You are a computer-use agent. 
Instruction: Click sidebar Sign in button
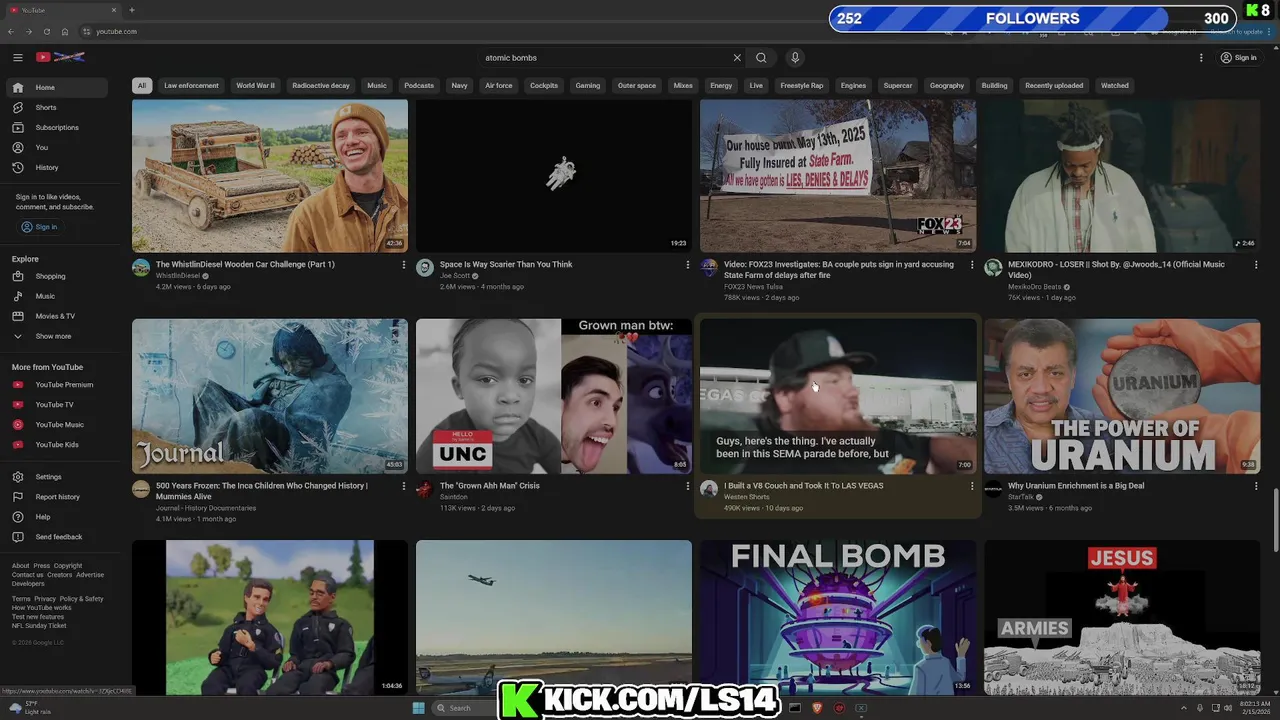coord(40,227)
